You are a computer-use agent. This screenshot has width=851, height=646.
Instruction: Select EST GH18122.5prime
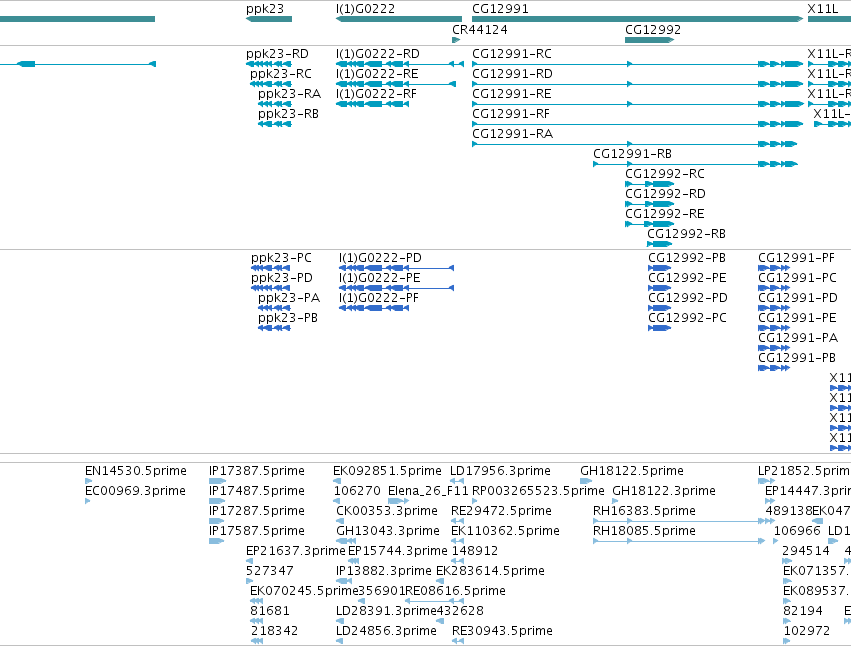click(x=586, y=481)
